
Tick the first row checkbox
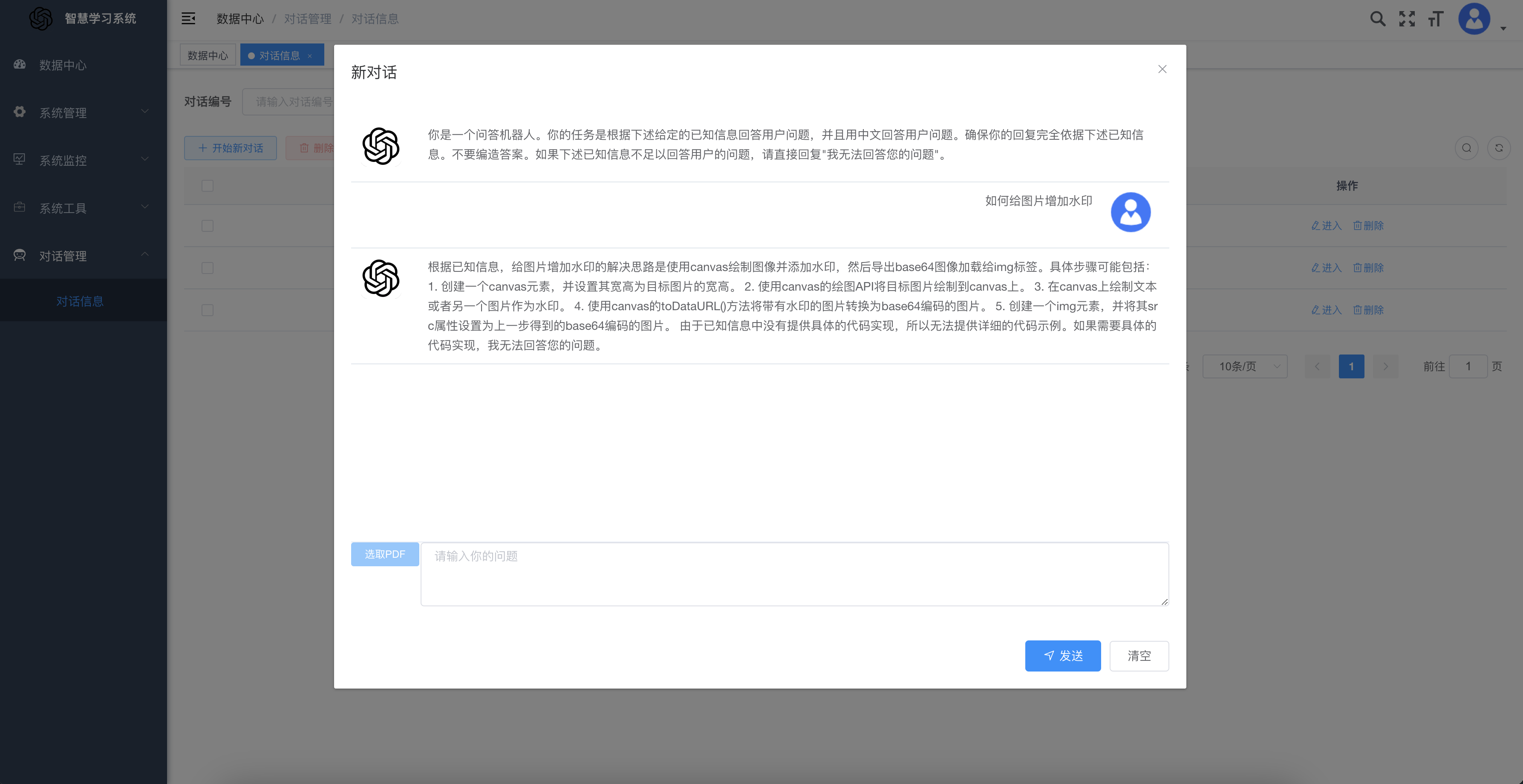click(208, 226)
